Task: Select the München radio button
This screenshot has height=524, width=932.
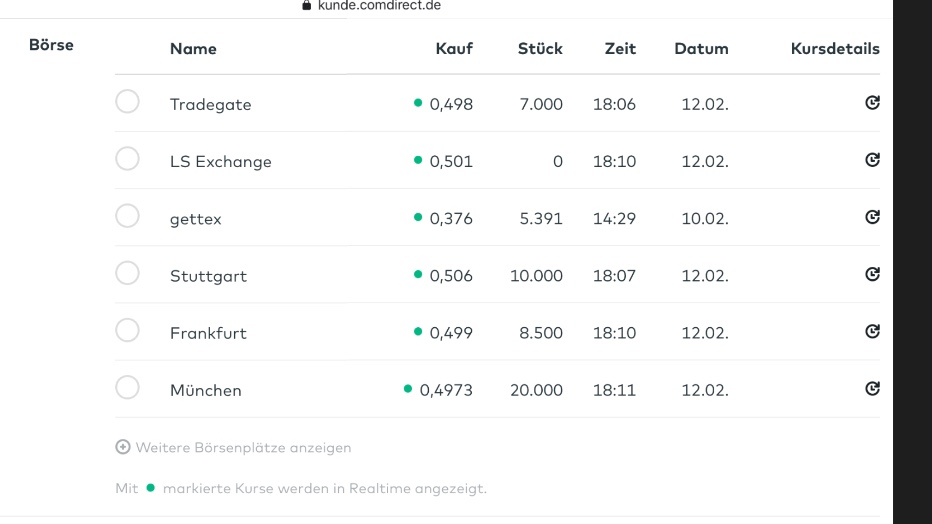Action: click(127, 388)
